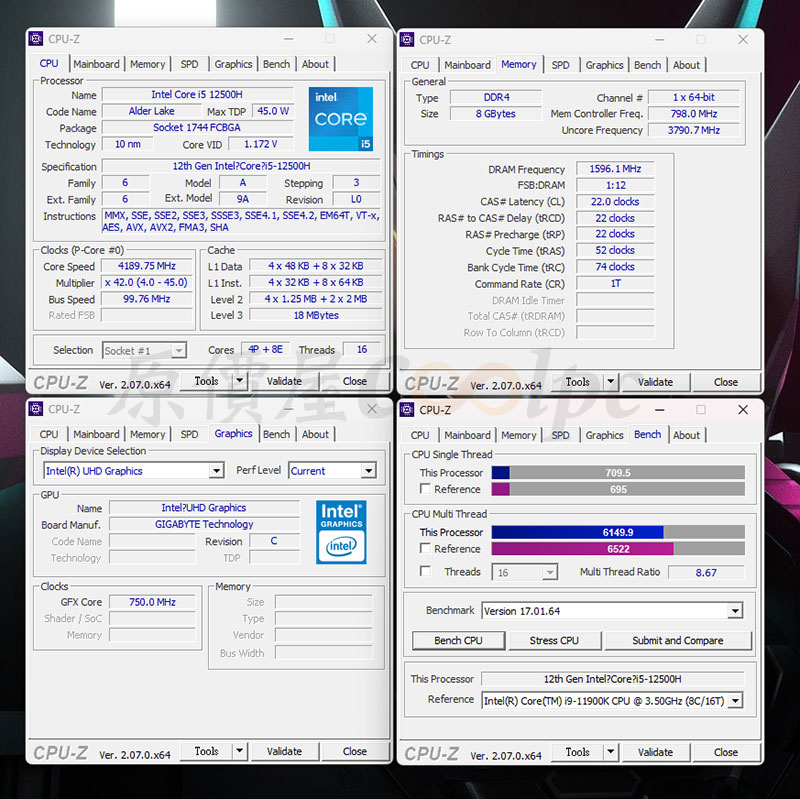Click the CPU-Z app icon in the top-left CPU window title bar
The image size is (800, 799).
36,39
